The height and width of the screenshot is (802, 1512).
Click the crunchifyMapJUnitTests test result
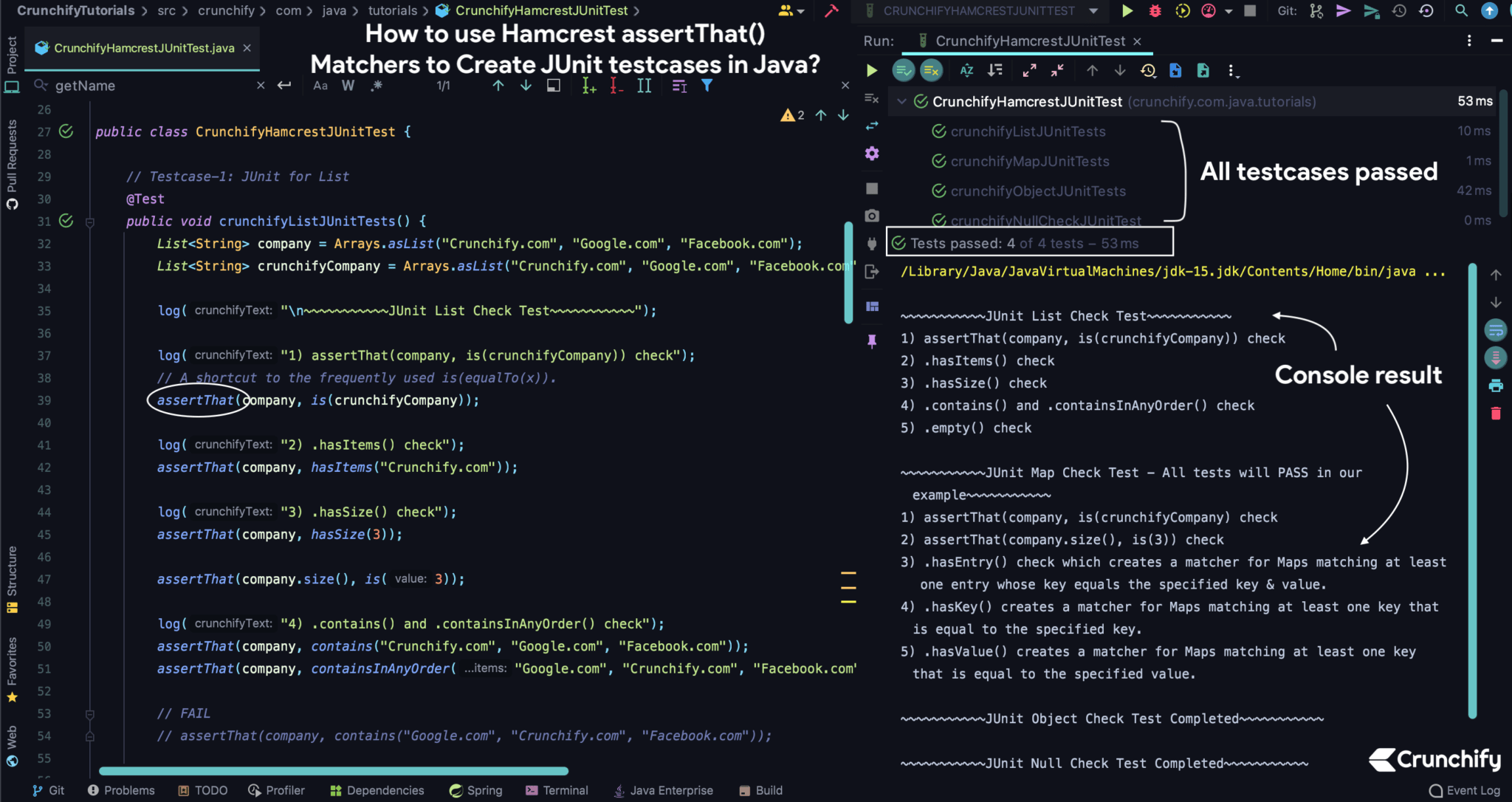click(x=1031, y=161)
